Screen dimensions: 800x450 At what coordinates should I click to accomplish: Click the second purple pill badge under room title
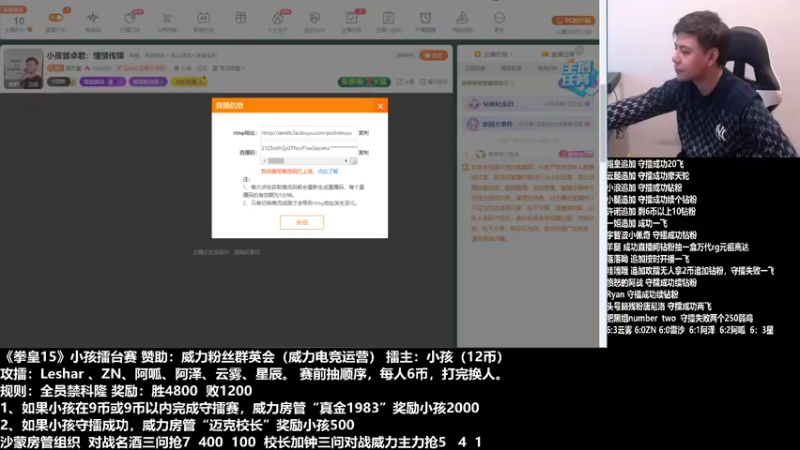coord(148,82)
